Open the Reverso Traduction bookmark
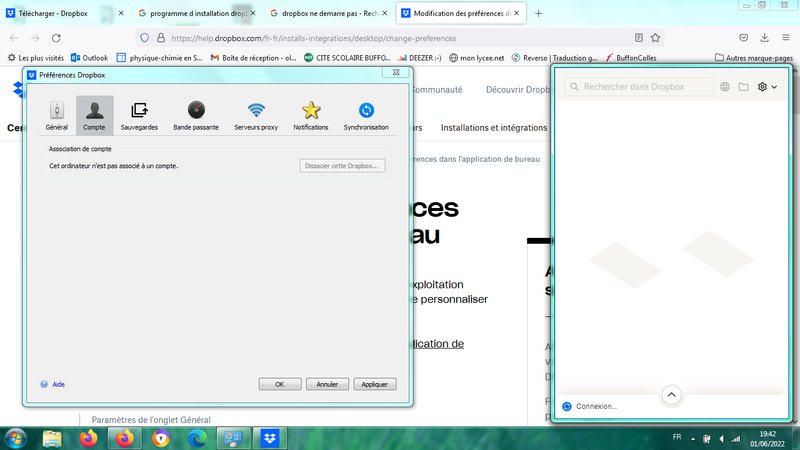Screen dimensions: 800x450 554,58
